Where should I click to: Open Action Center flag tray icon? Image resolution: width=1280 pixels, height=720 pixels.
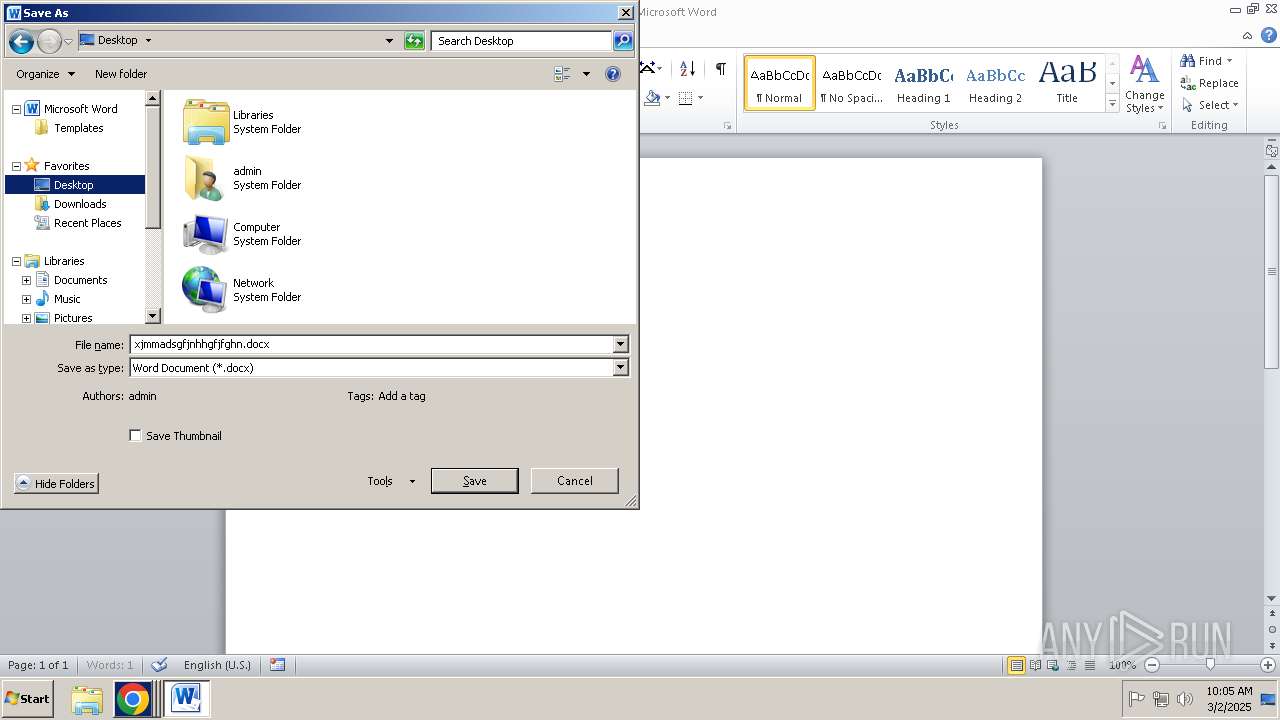tap(1136, 699)
